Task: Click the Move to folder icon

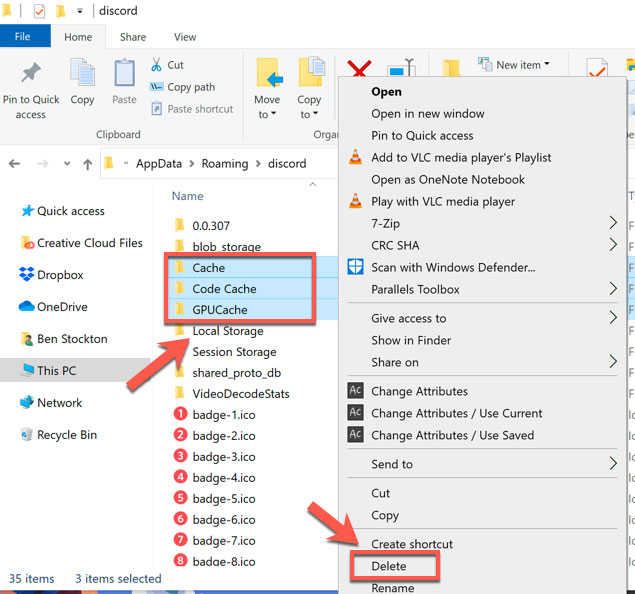Action: tap(269, 73)
